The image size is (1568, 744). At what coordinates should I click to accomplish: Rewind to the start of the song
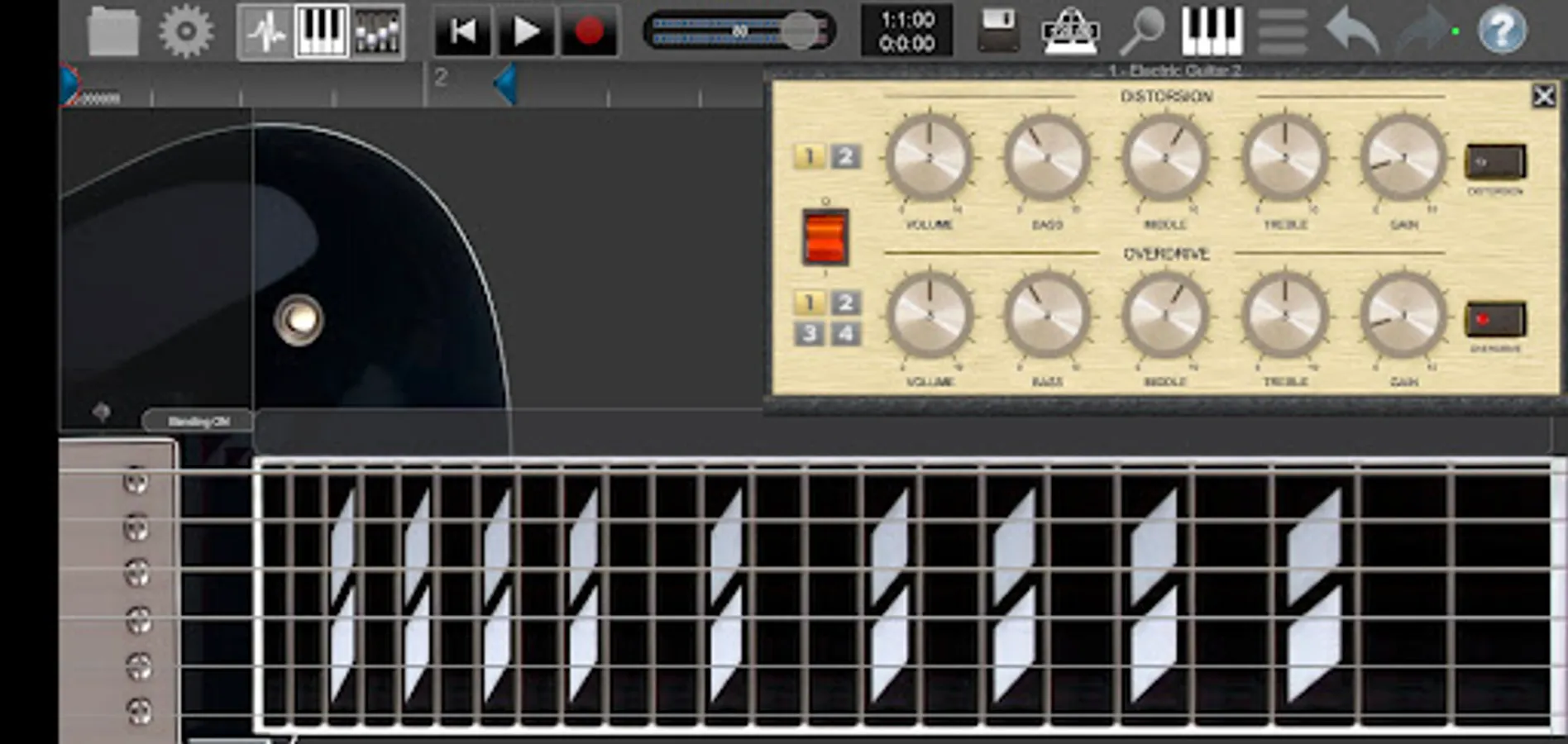tap(462, 32)
